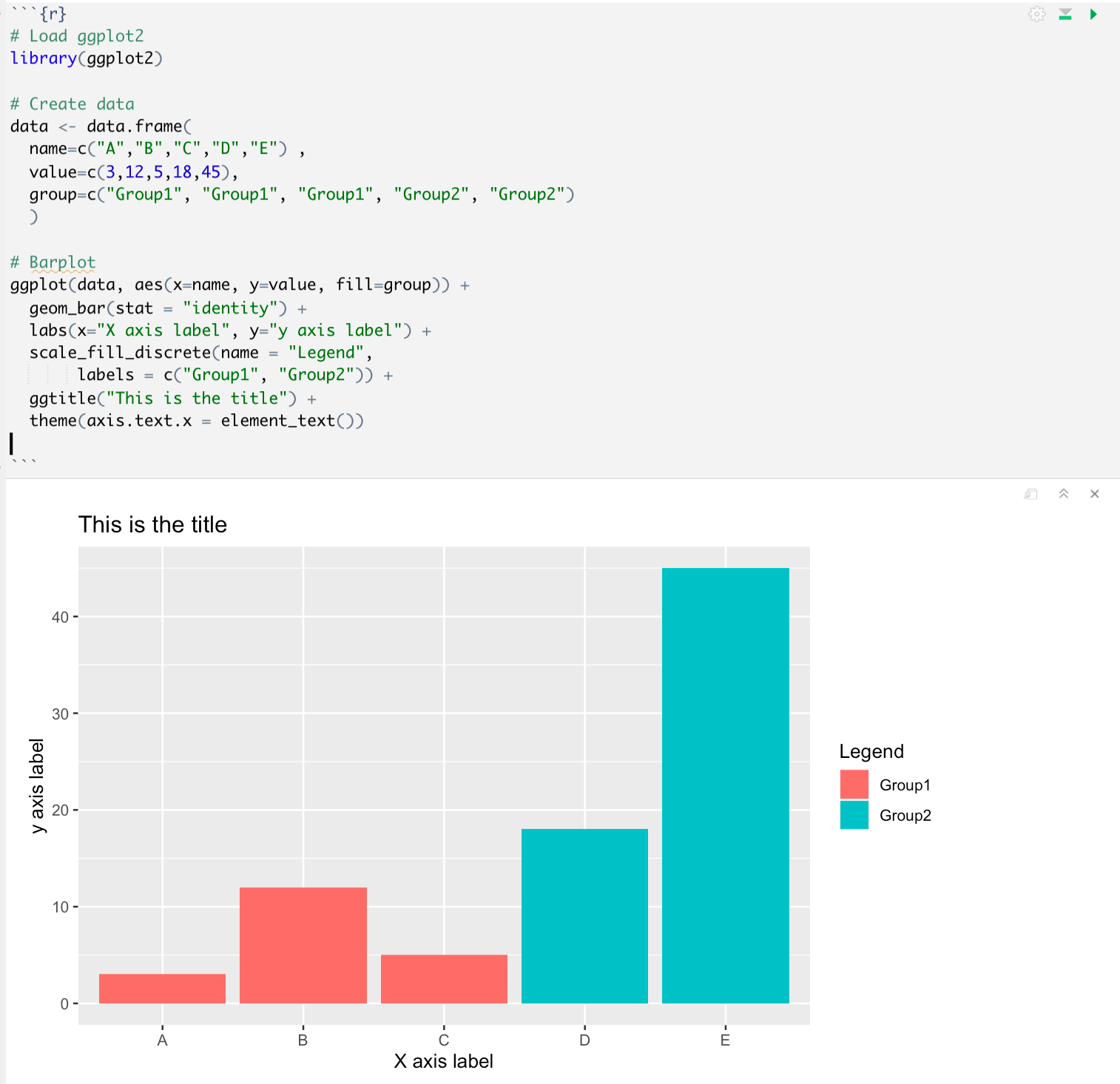
Task: Run all chunks above this one
Action: [x=1065, y=14]
